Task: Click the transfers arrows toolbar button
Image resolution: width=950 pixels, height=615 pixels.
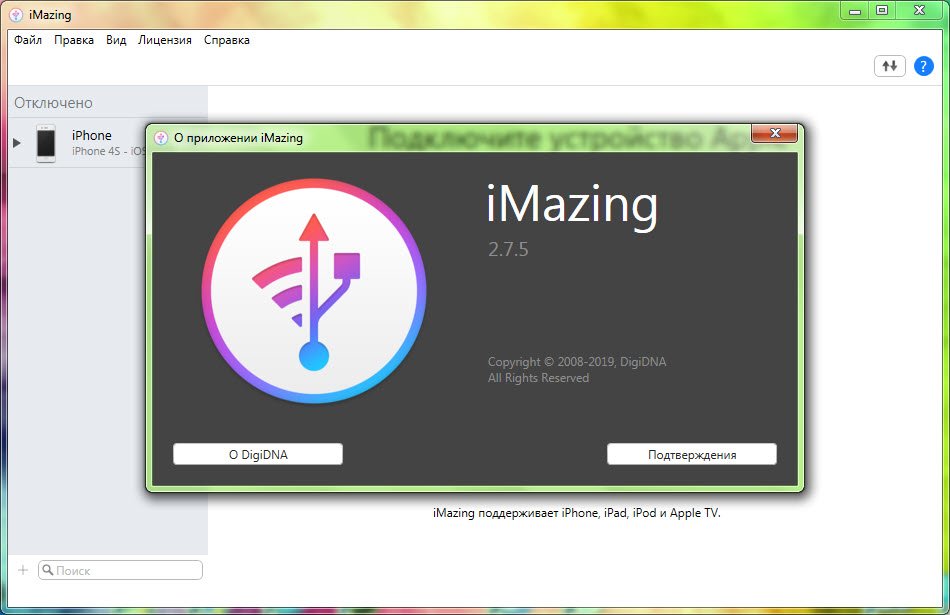Action: click(889, 66)
